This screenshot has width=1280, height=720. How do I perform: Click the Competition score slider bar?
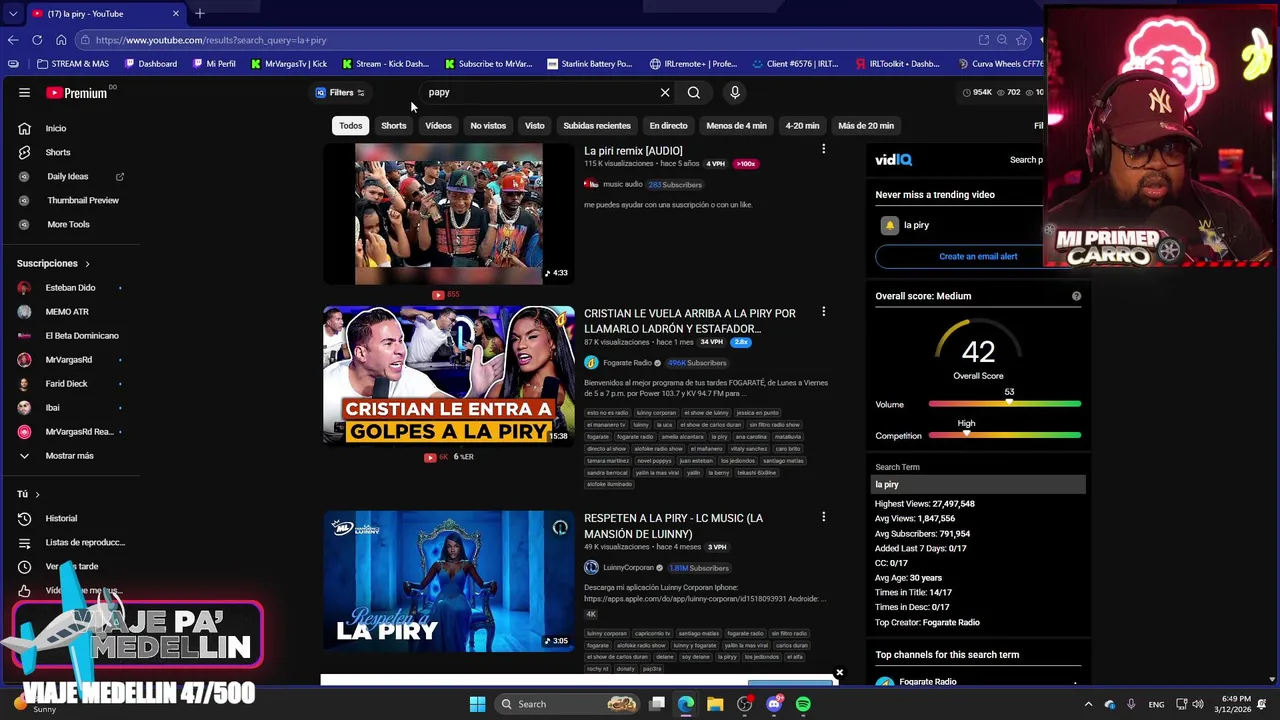coord(1005,435)
